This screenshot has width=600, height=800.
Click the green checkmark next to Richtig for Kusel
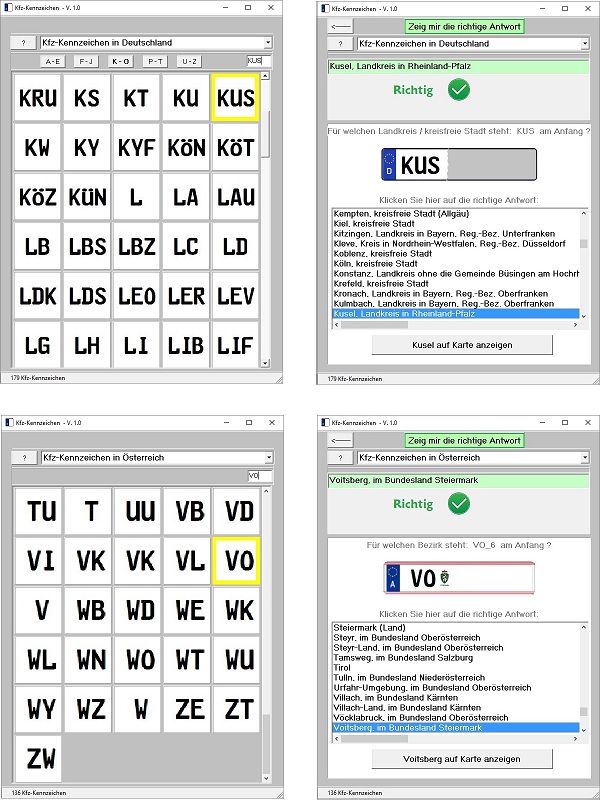click(457, 90)
